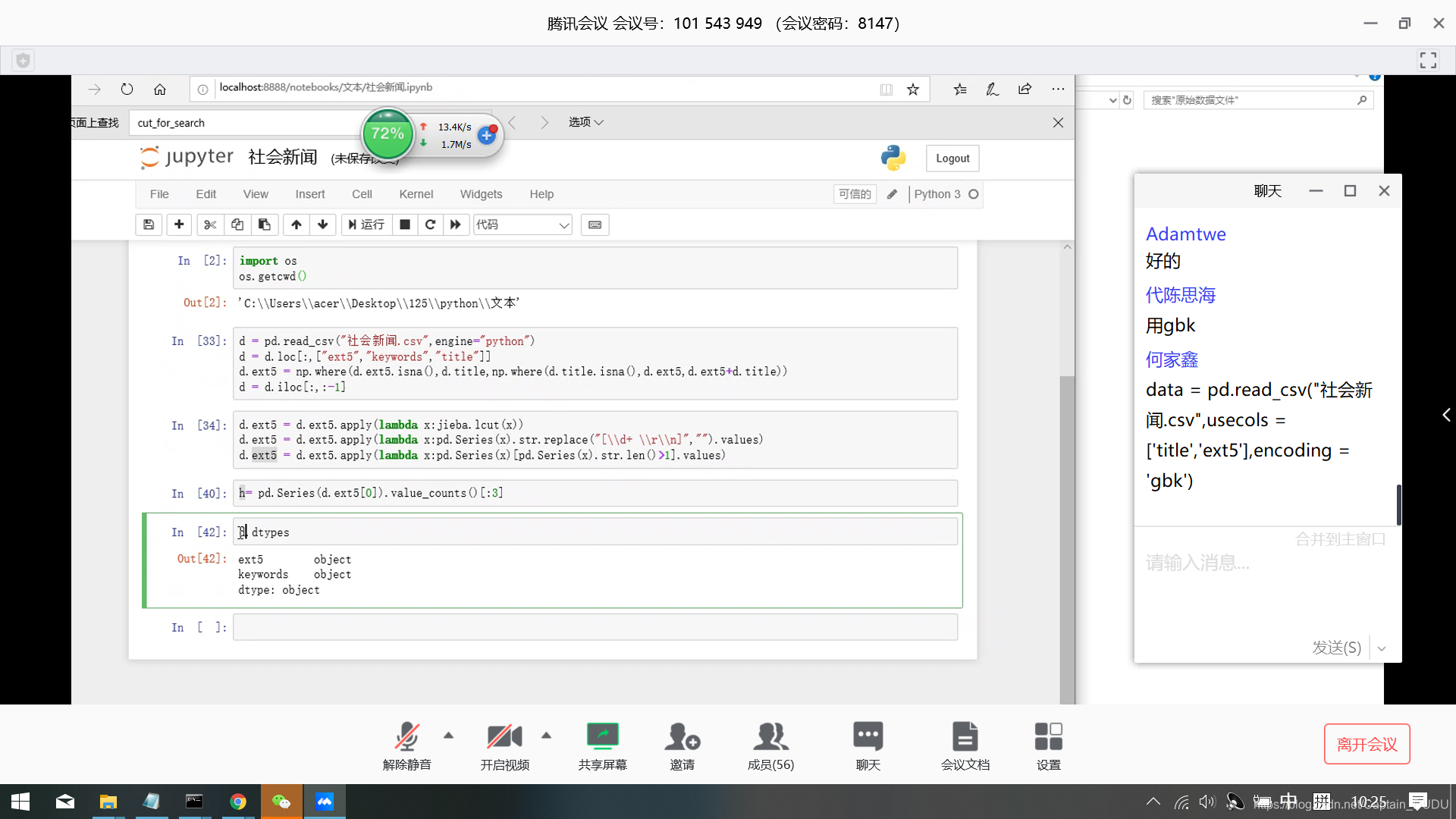
Task: Restart the kernel with circular arrow icon
Action: [x=430, y=224]
